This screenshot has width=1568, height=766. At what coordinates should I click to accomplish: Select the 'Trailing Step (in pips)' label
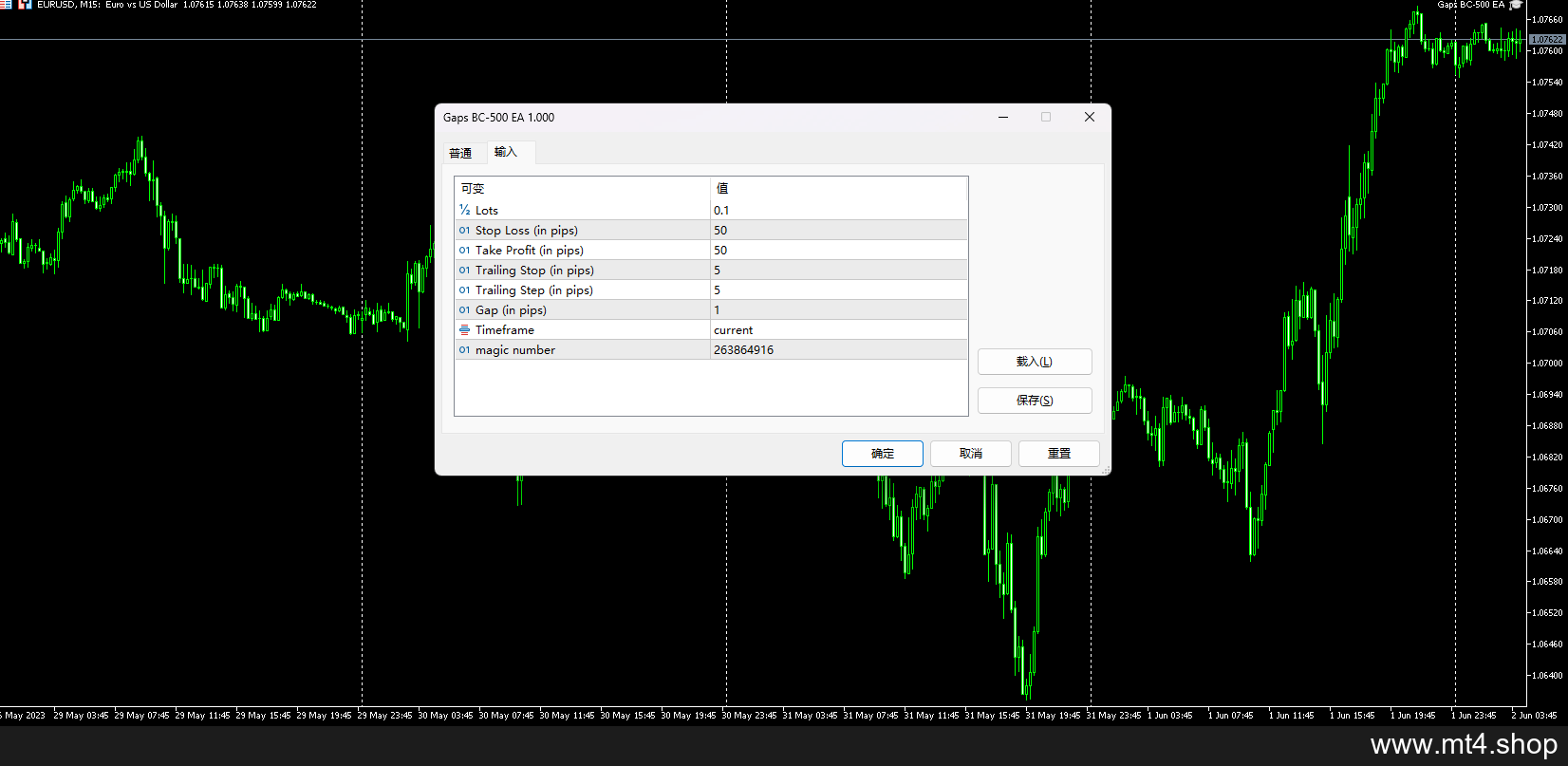tap(534, 290)
